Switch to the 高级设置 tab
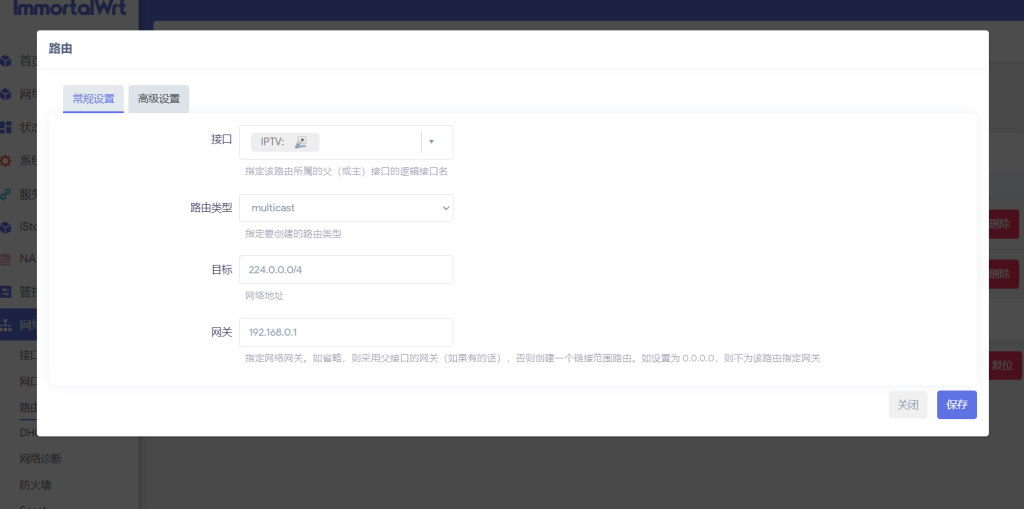This screenshot has width=1024, height=509. pyautogui.click(x=158, y=99)
